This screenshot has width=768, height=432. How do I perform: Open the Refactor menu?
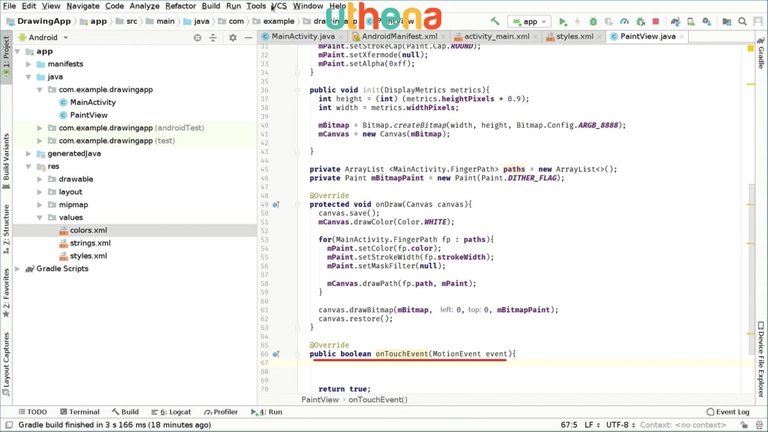[x=180, y=6]
